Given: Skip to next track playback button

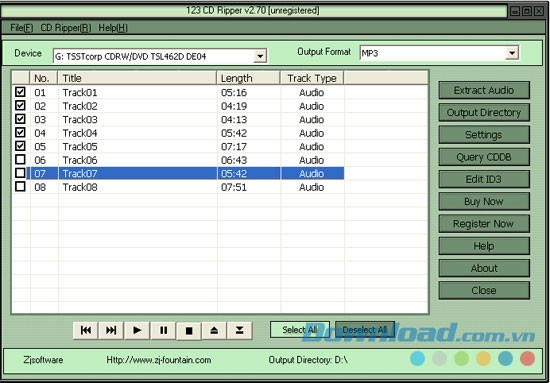Looking at the screenshot, I should tap(111, 330).
